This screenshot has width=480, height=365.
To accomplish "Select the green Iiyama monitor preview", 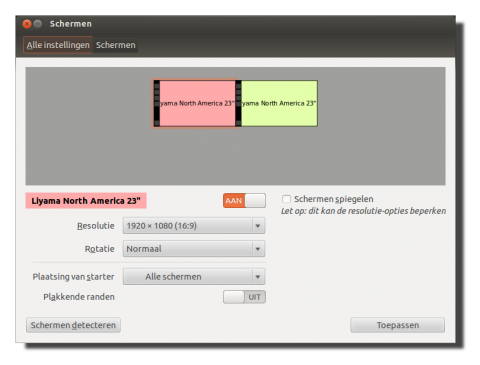I will pos(276,103).
